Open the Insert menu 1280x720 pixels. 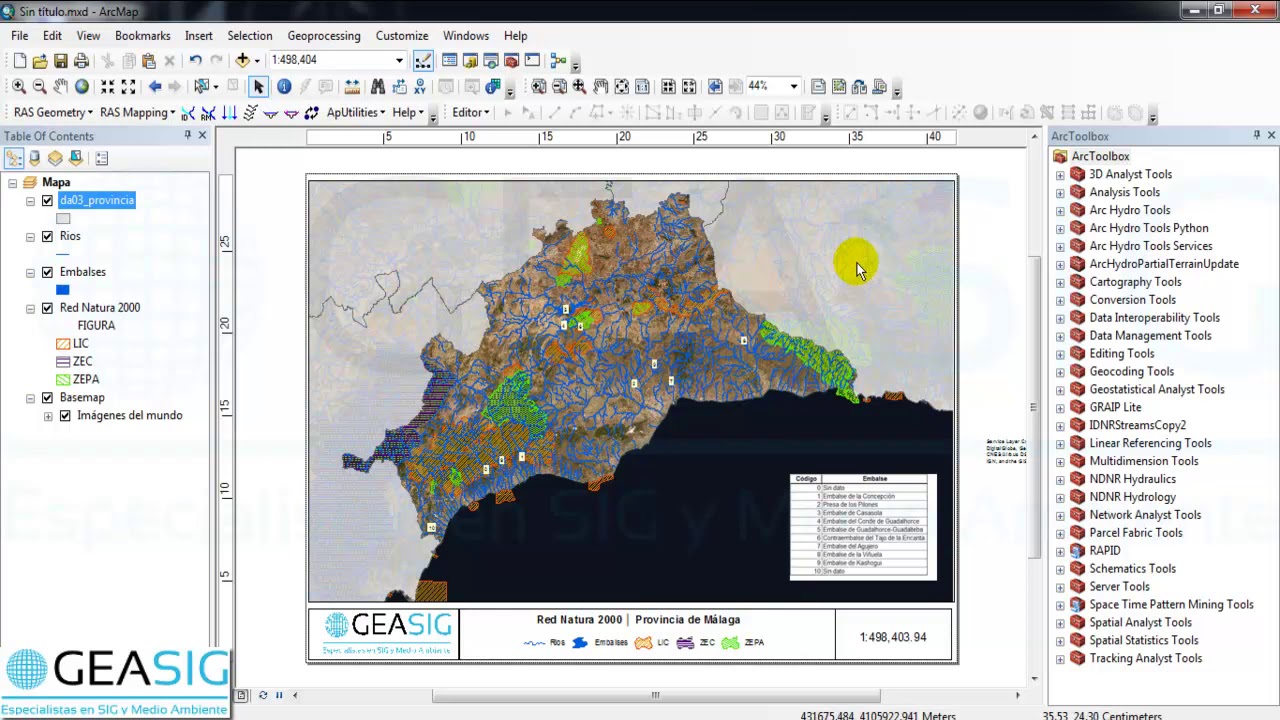coord(198,35)
